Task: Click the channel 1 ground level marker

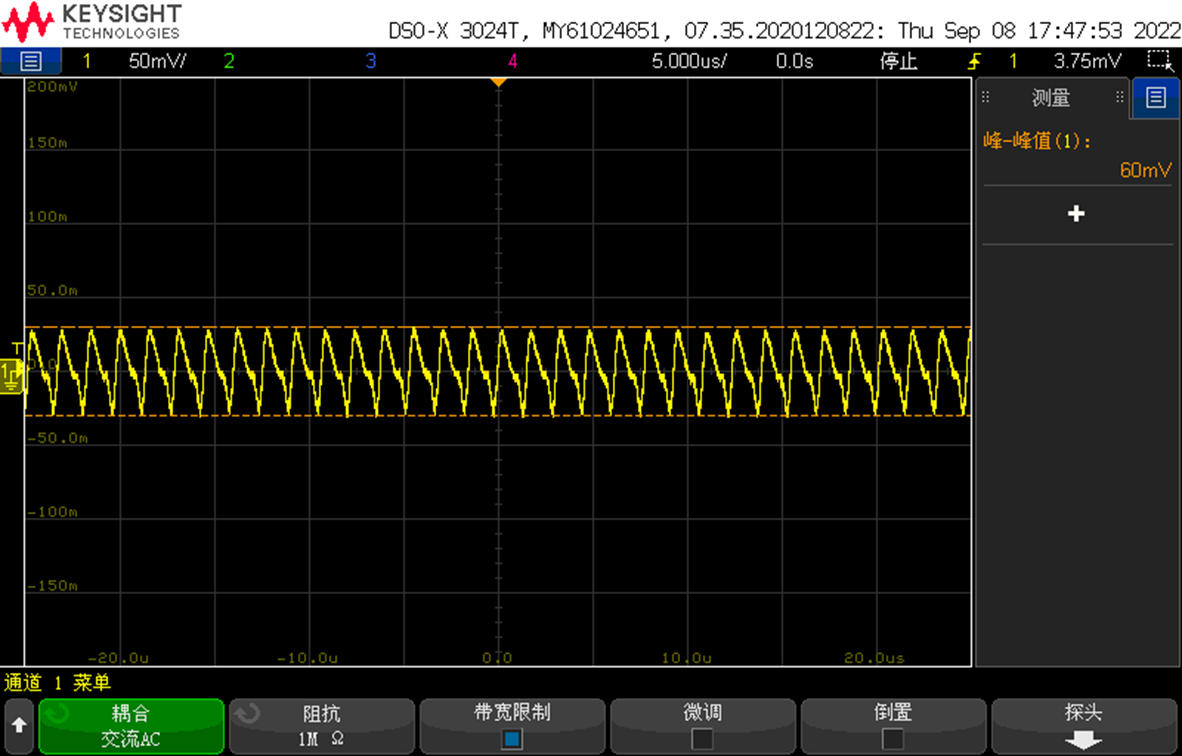Action: point(11,375)
